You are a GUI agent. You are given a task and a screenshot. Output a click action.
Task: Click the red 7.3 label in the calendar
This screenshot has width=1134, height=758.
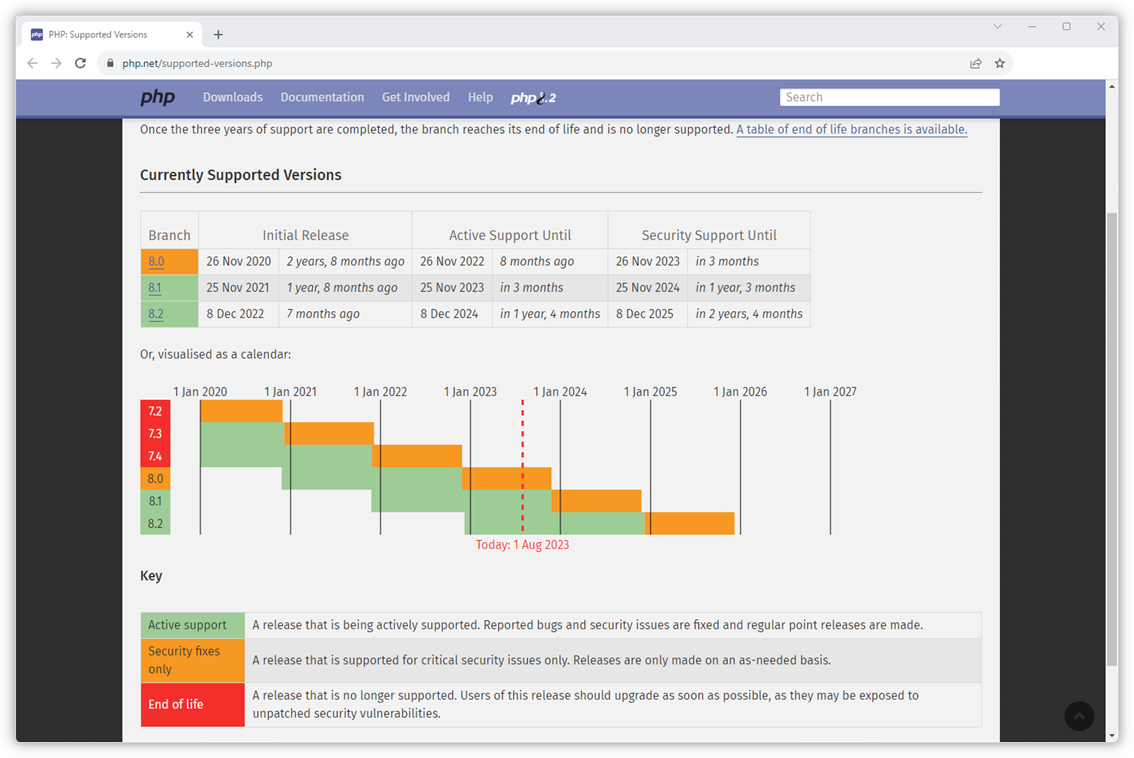click(155, 434)
